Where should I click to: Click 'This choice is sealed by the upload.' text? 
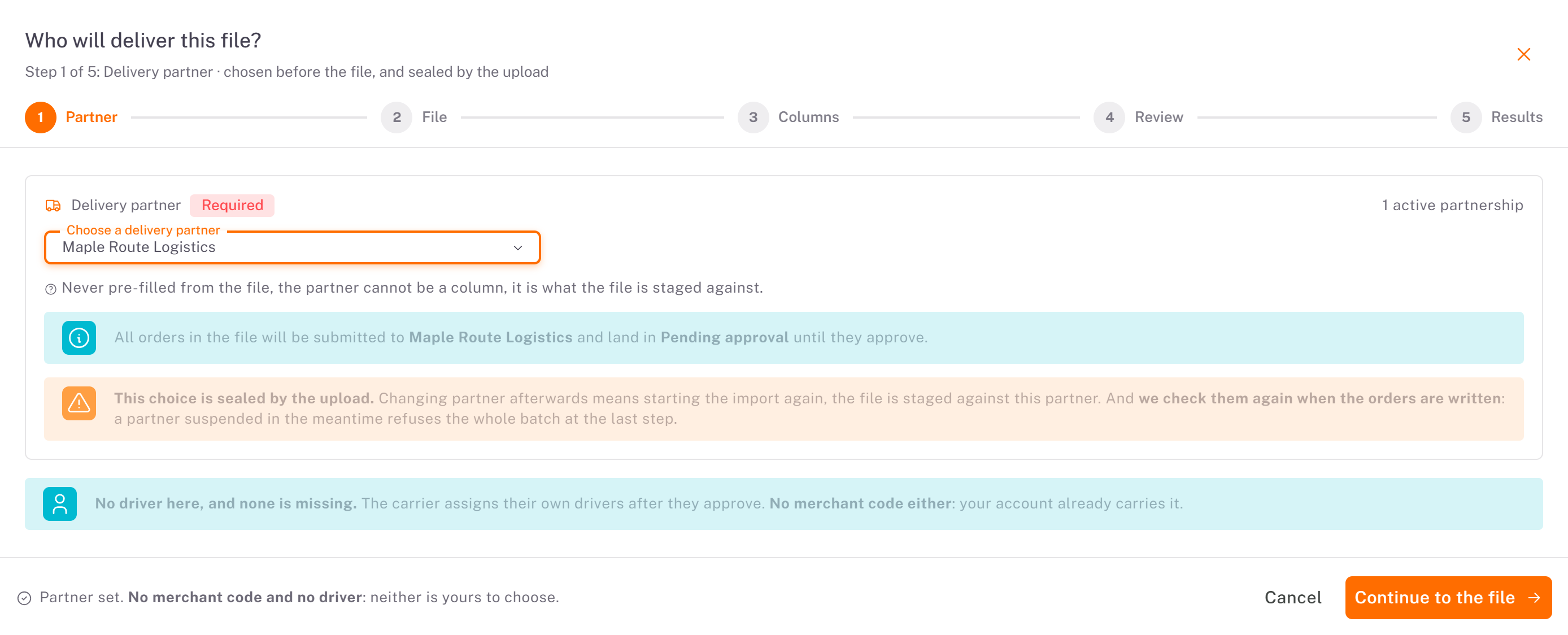tap(243, 399)
